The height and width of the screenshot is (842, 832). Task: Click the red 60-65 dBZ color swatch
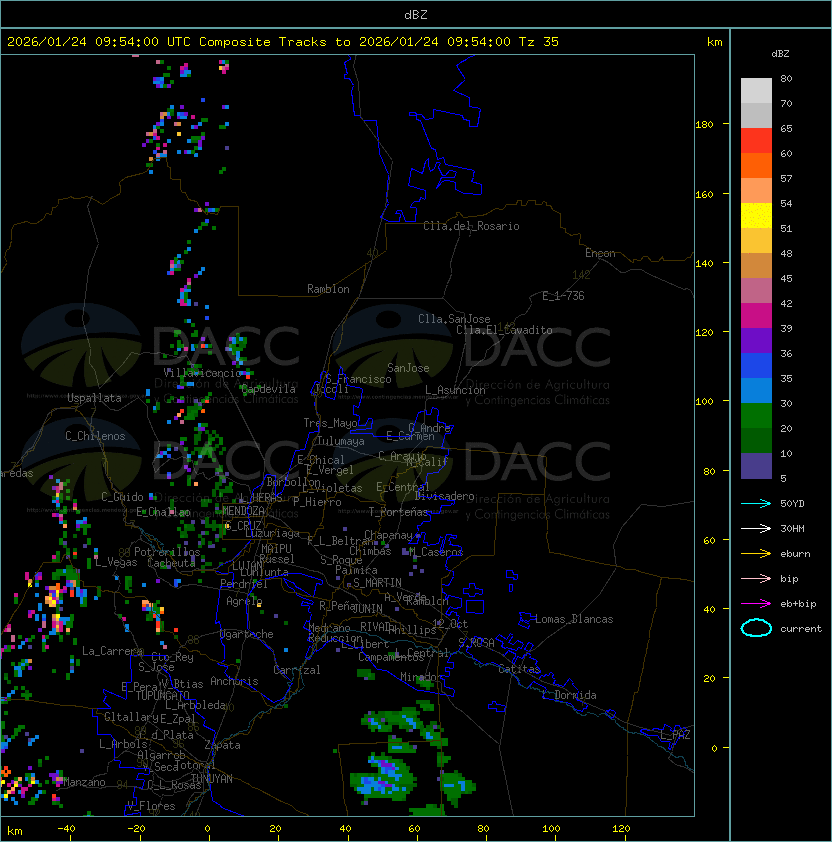756,141
